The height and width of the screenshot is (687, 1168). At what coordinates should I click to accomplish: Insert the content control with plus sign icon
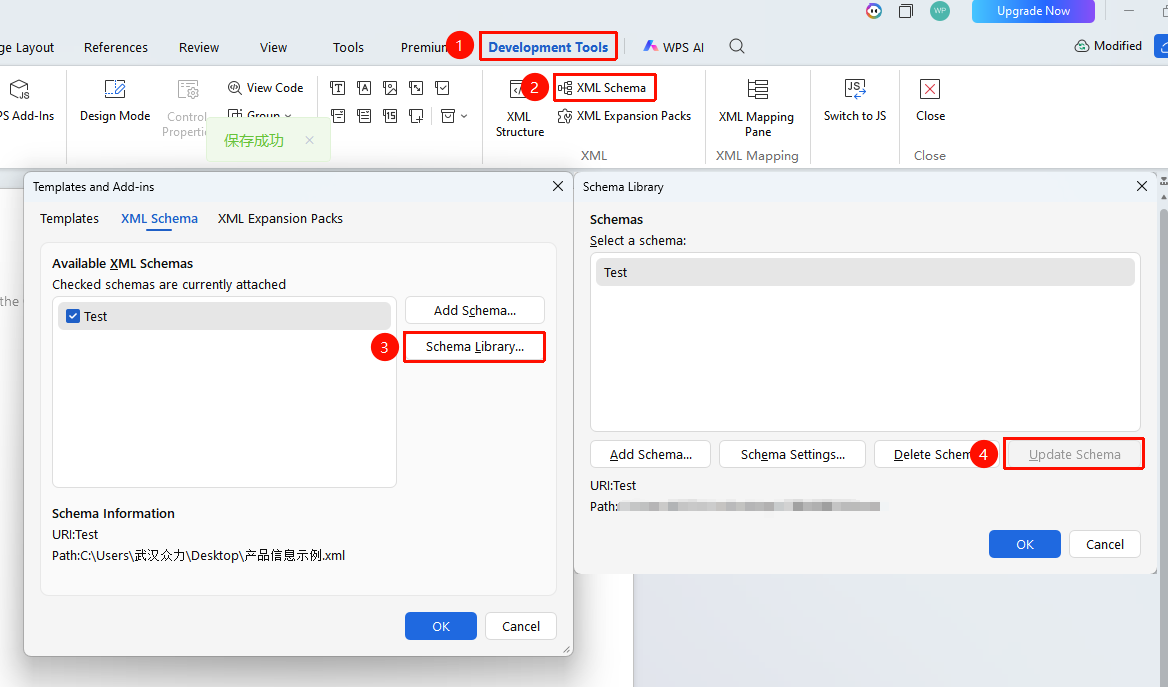tap(416, 115)
